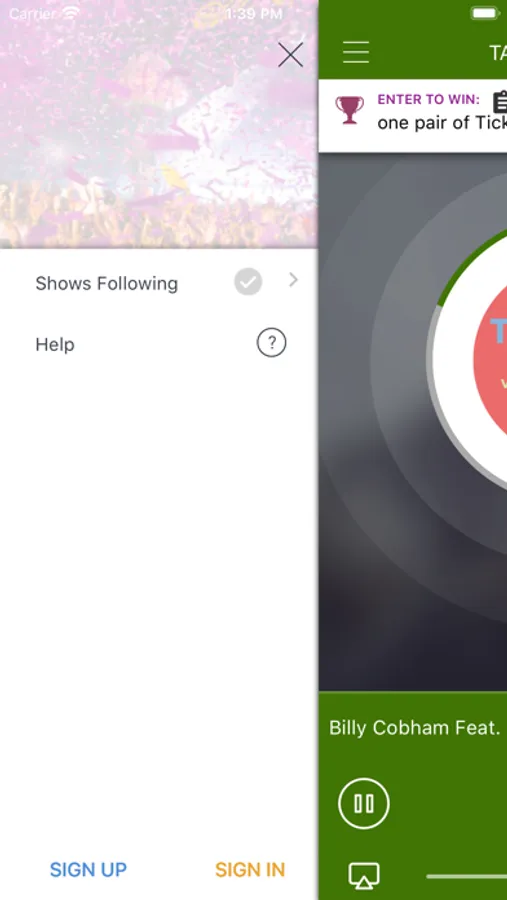This screenshot has width=507, height=900.
Task: Open AirPlay casting icon
Action: (364, 876)
